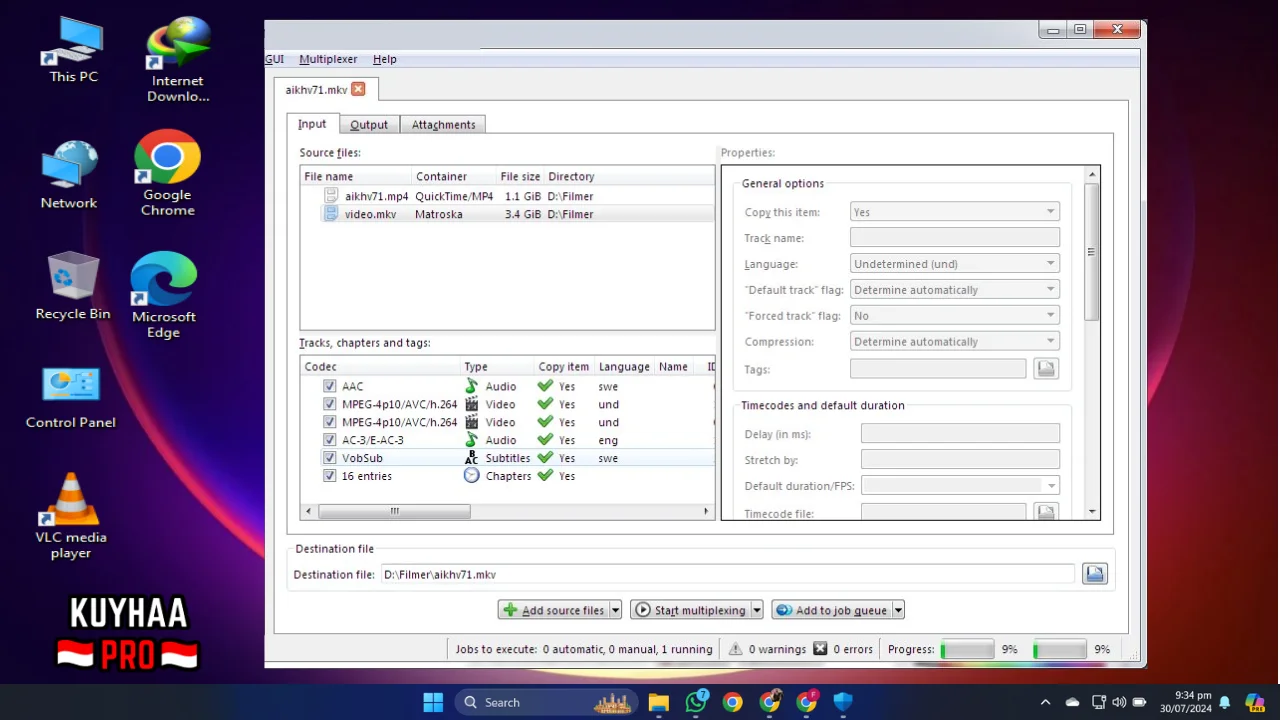Image resolution: width=1280 pixels, height=720 pixels.
Task: Select Internet Download Manager desktop icon
Action: point(178,60)
